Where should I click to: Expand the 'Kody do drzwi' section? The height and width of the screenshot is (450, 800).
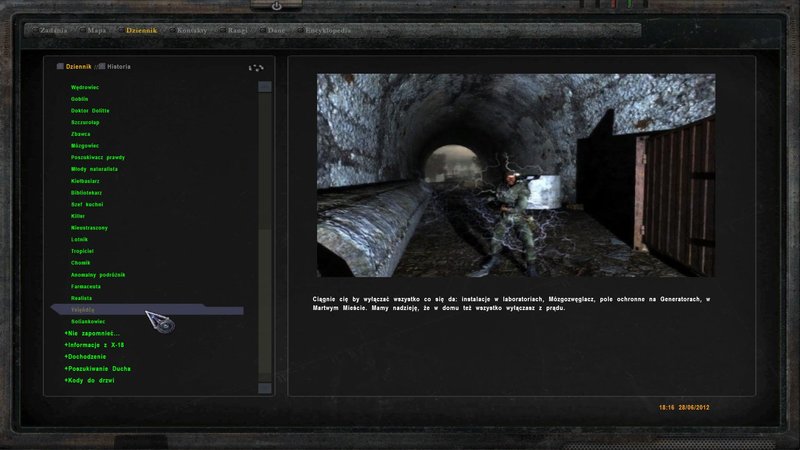pyautogui.click(x=89, y=380)
